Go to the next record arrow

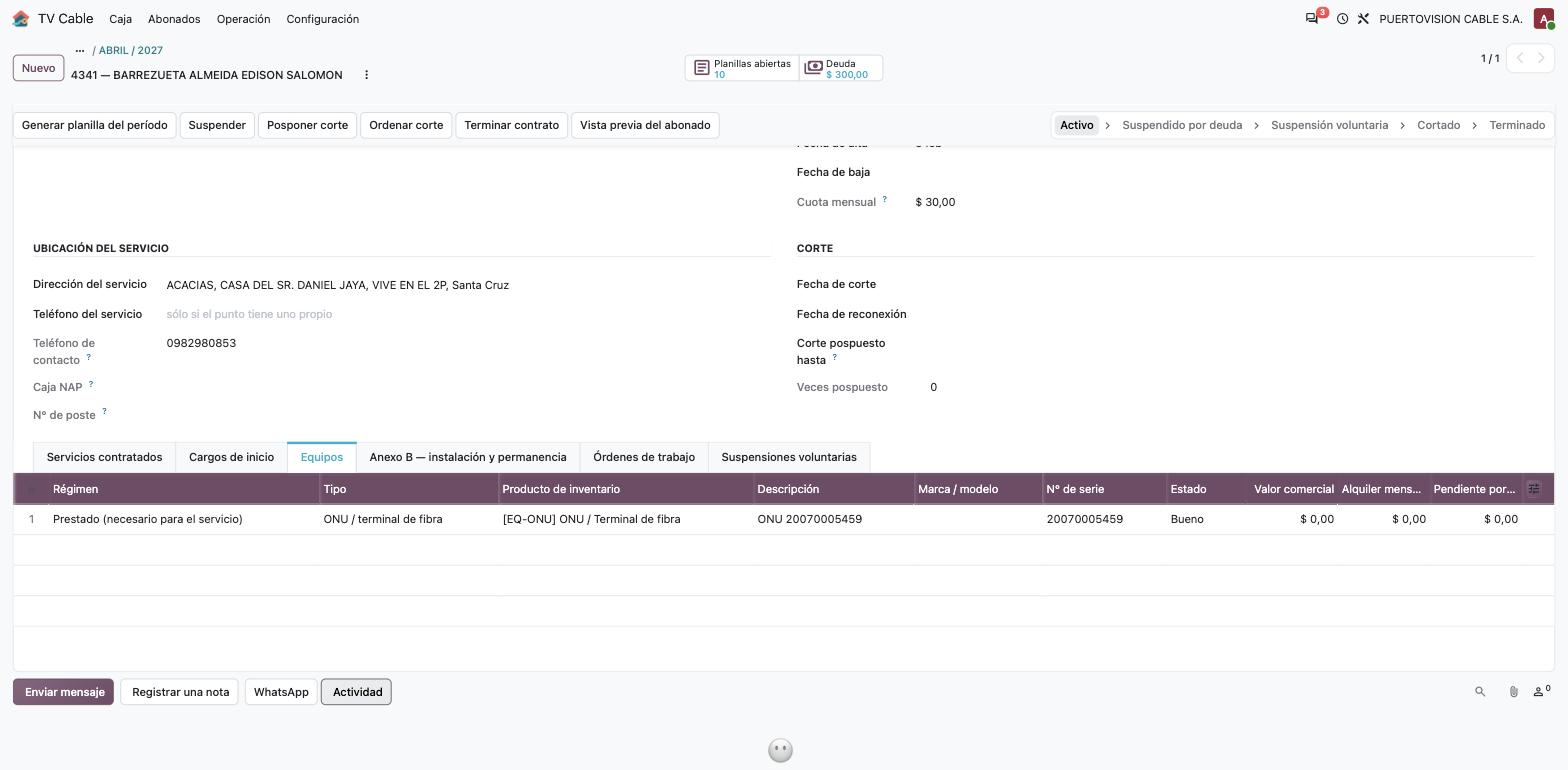click(x=1541, y=58)
